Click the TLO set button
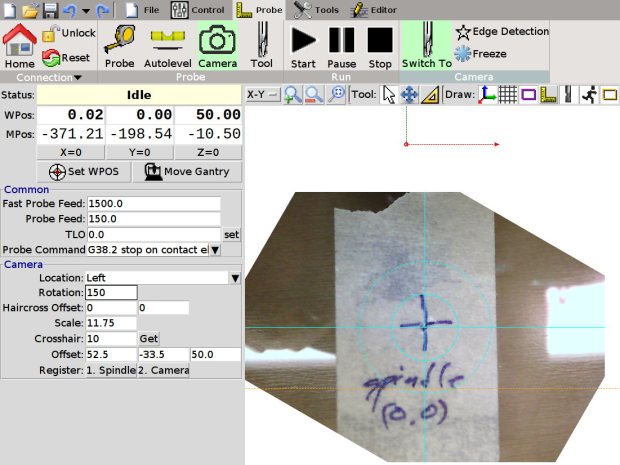This screenshot has width=620, height=465. tap(231, 234)
